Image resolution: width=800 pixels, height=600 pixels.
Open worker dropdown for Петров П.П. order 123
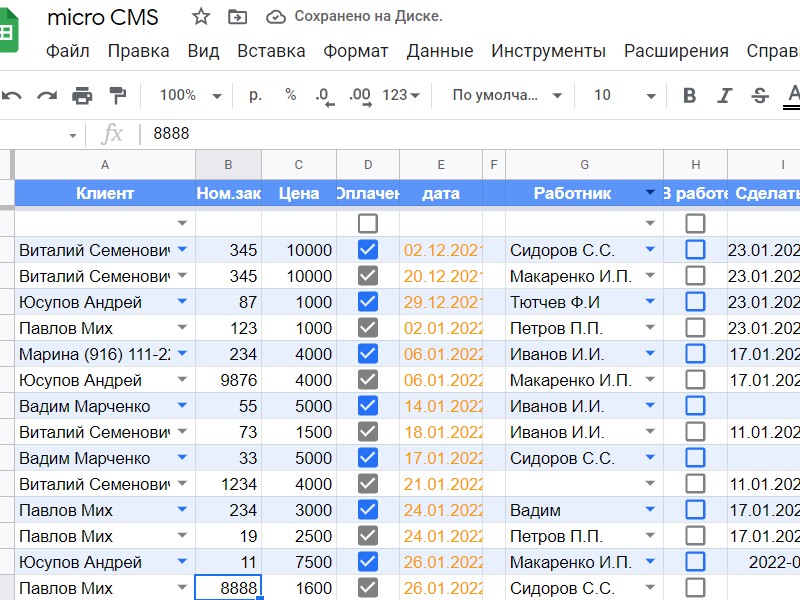point(650,327)
